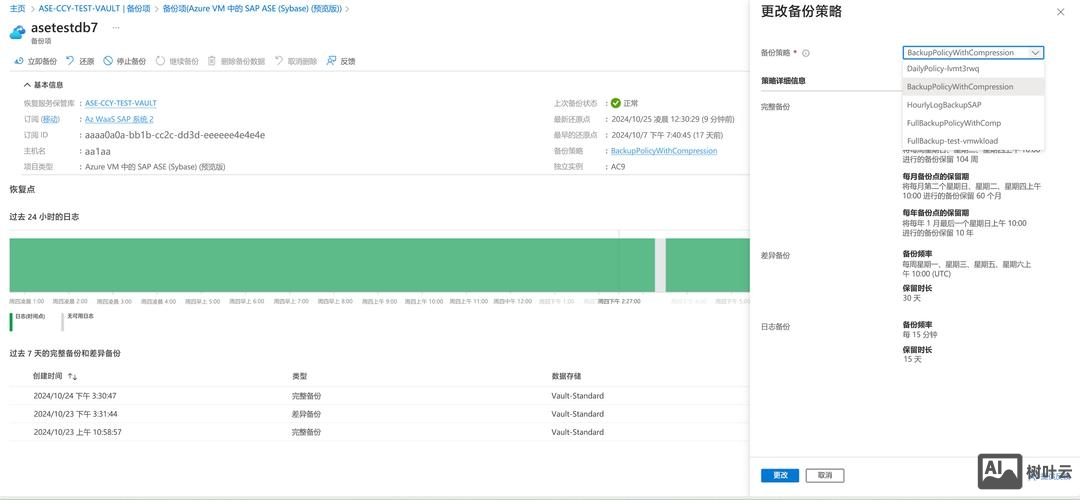This screenshot has height=500, width=1080.
Task: Go to 主页 breadcrumb link
Action: [17, 9]
